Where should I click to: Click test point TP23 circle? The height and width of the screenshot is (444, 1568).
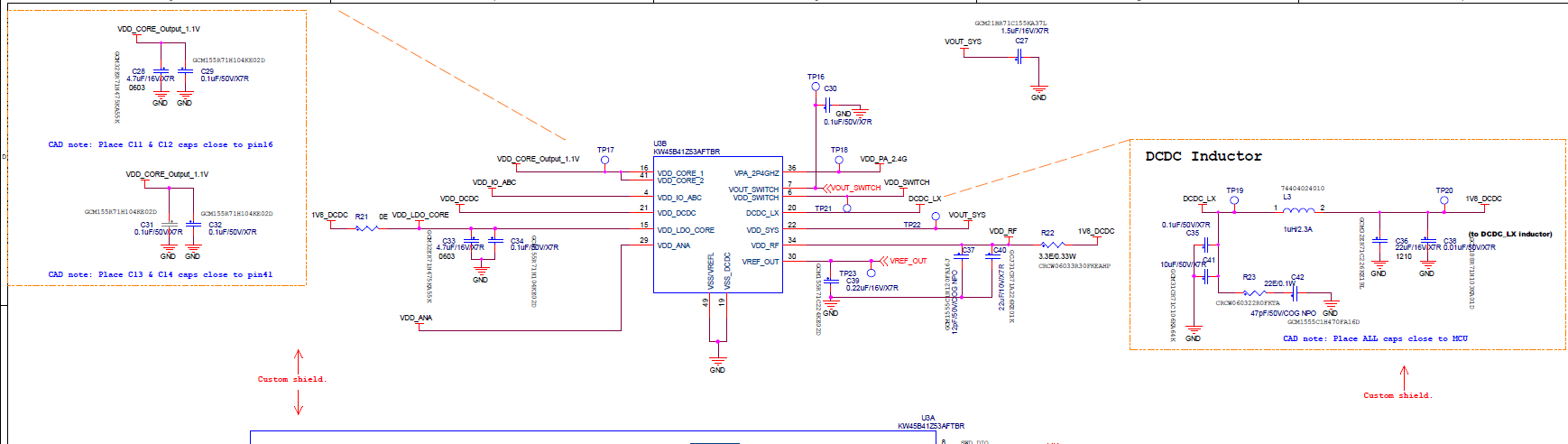tap(871, 273)
